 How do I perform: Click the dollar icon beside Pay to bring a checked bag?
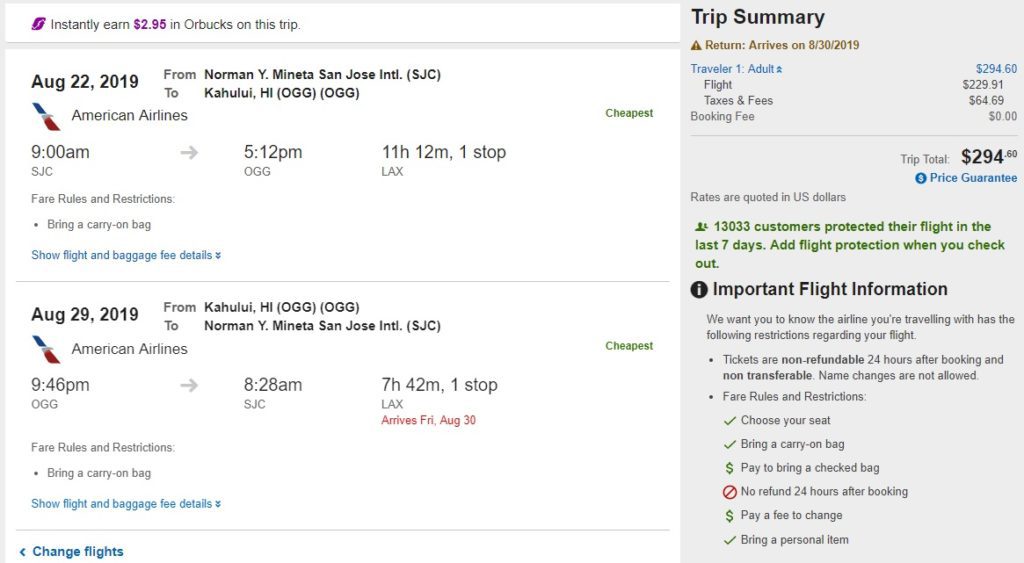pyautogui.click(x=730, y=468)
